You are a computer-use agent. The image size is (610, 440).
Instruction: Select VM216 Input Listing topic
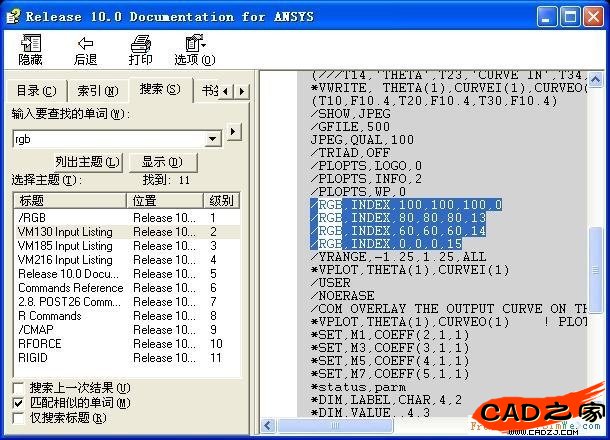(x=127, y=260)
